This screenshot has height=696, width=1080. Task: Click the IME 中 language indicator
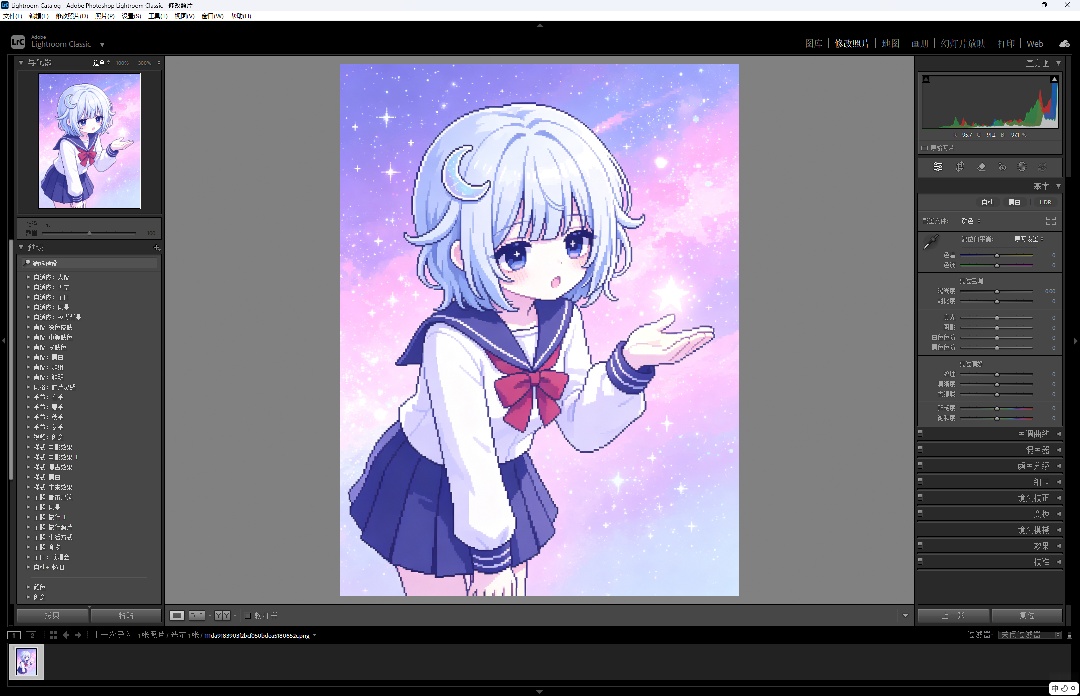point(1055,688)
